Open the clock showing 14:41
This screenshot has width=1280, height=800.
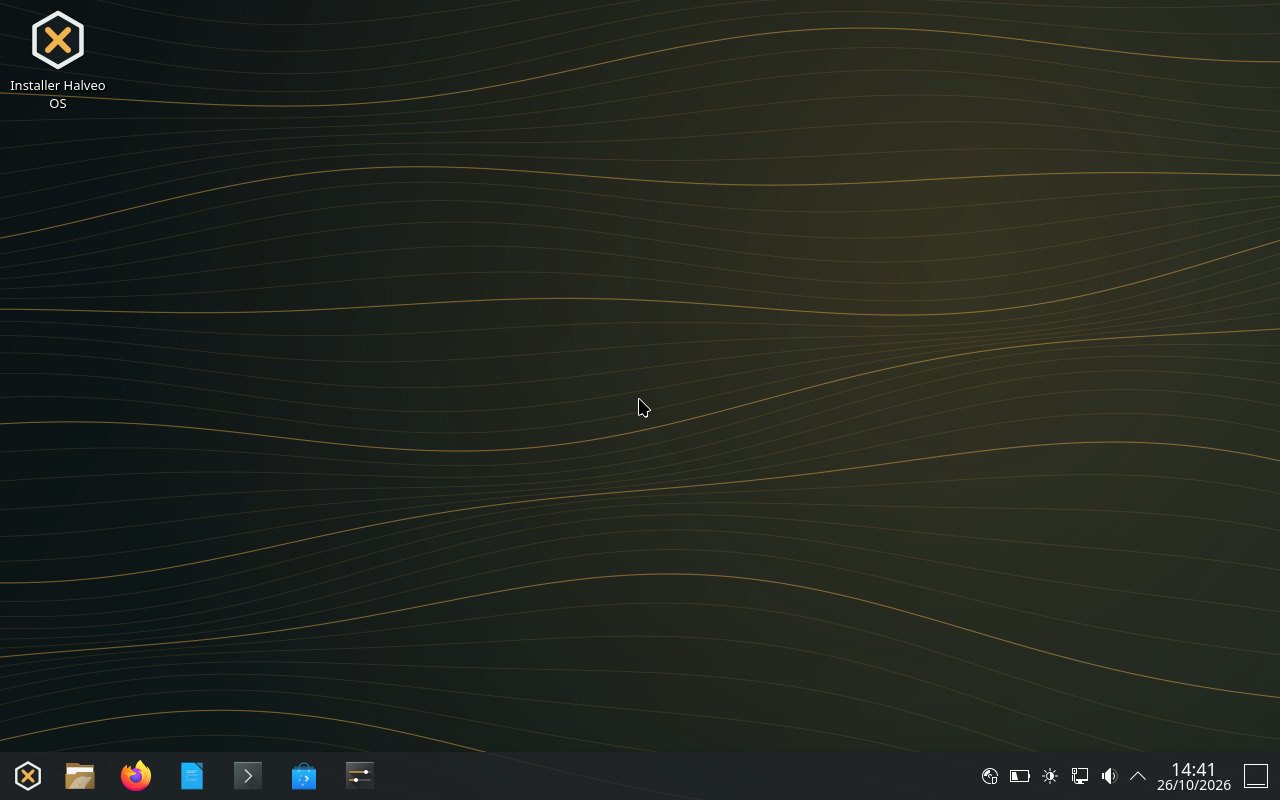(x=1194, y=776)
